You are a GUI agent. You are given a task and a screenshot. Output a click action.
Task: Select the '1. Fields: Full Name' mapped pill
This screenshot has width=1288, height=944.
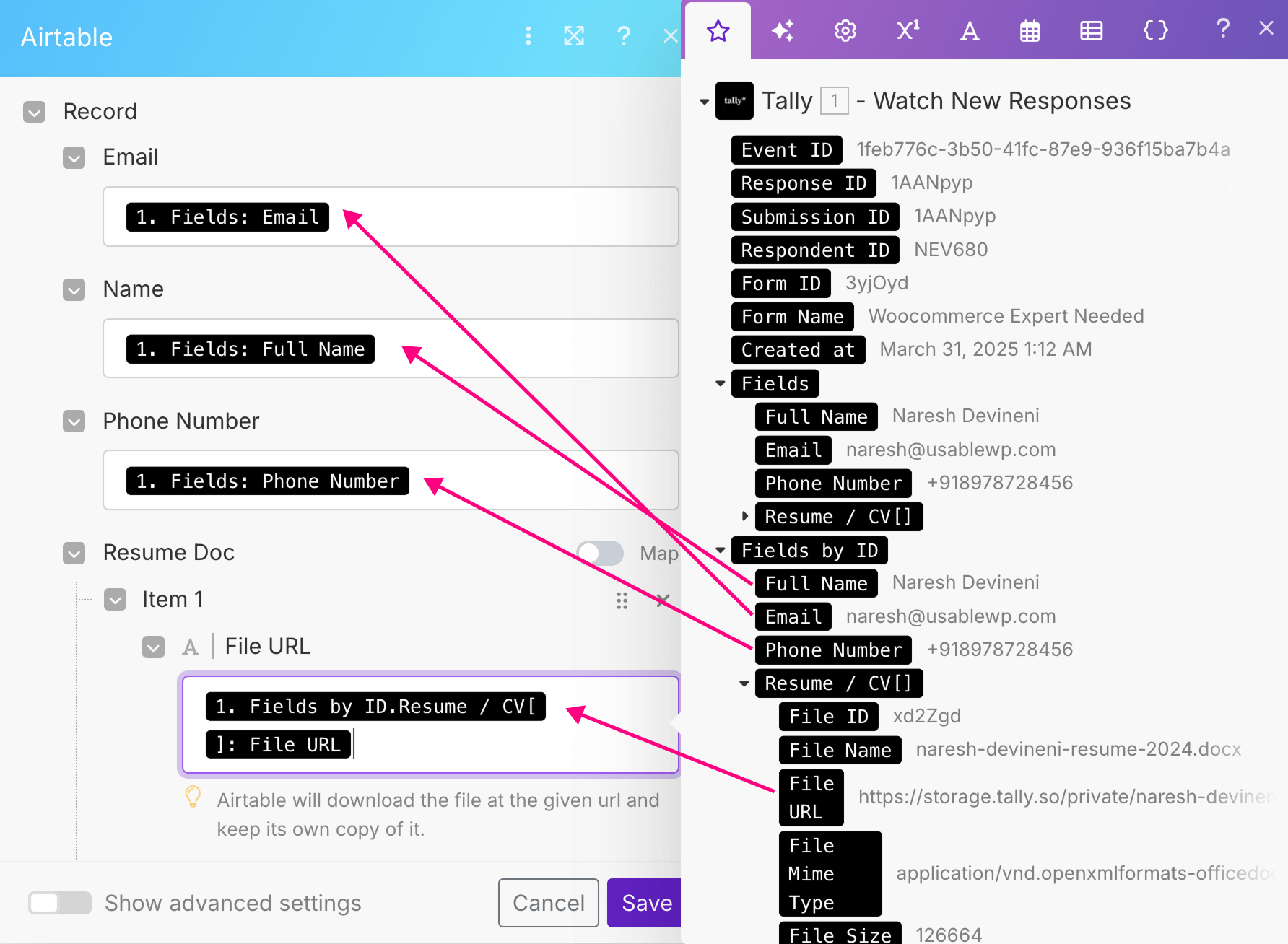(251, 349)
